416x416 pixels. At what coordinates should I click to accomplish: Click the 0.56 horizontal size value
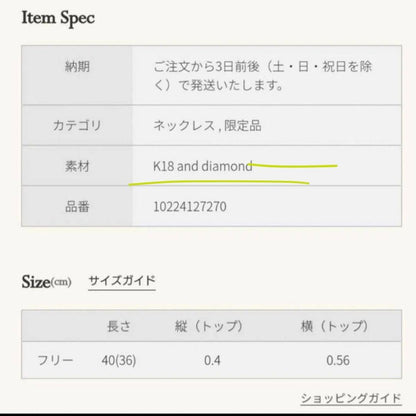[338, 360]
